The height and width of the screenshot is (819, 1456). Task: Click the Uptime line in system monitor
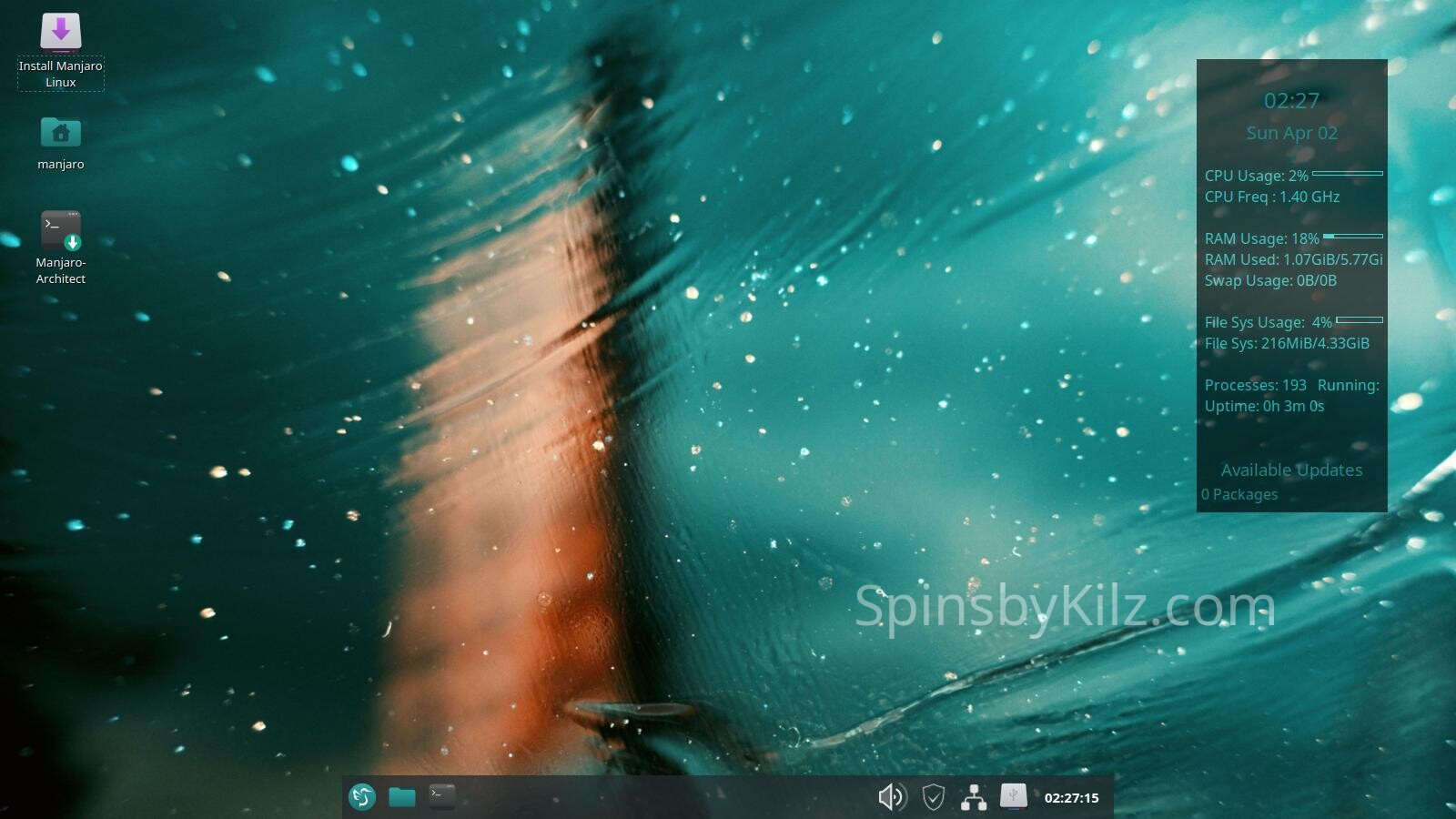click(x=1264, y=407)
